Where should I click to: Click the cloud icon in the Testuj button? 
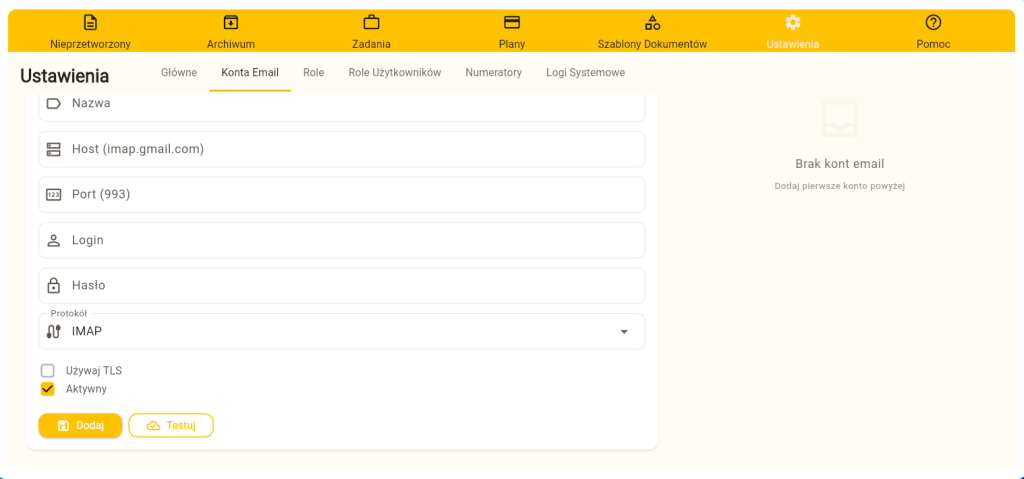point(153,426)
